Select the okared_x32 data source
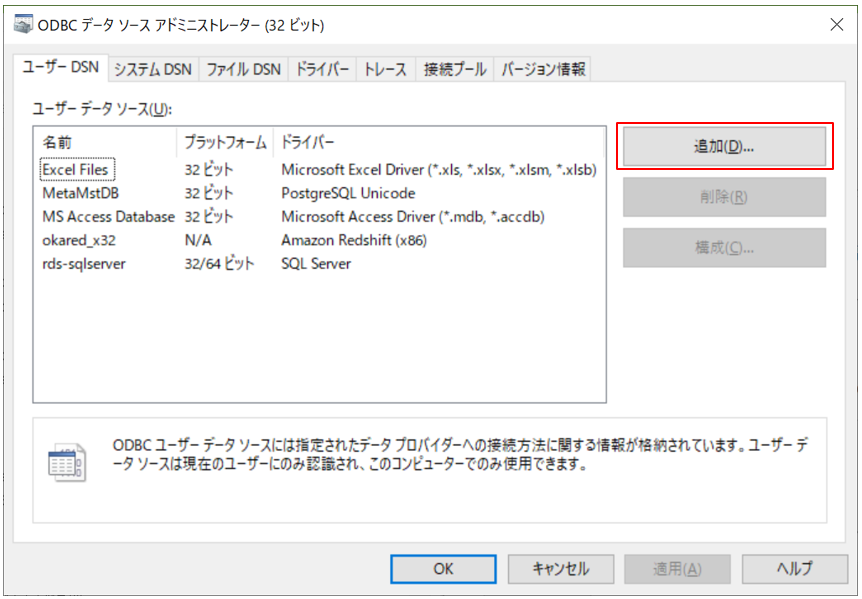This screenshot has height=599, width=862. (79, 240)
